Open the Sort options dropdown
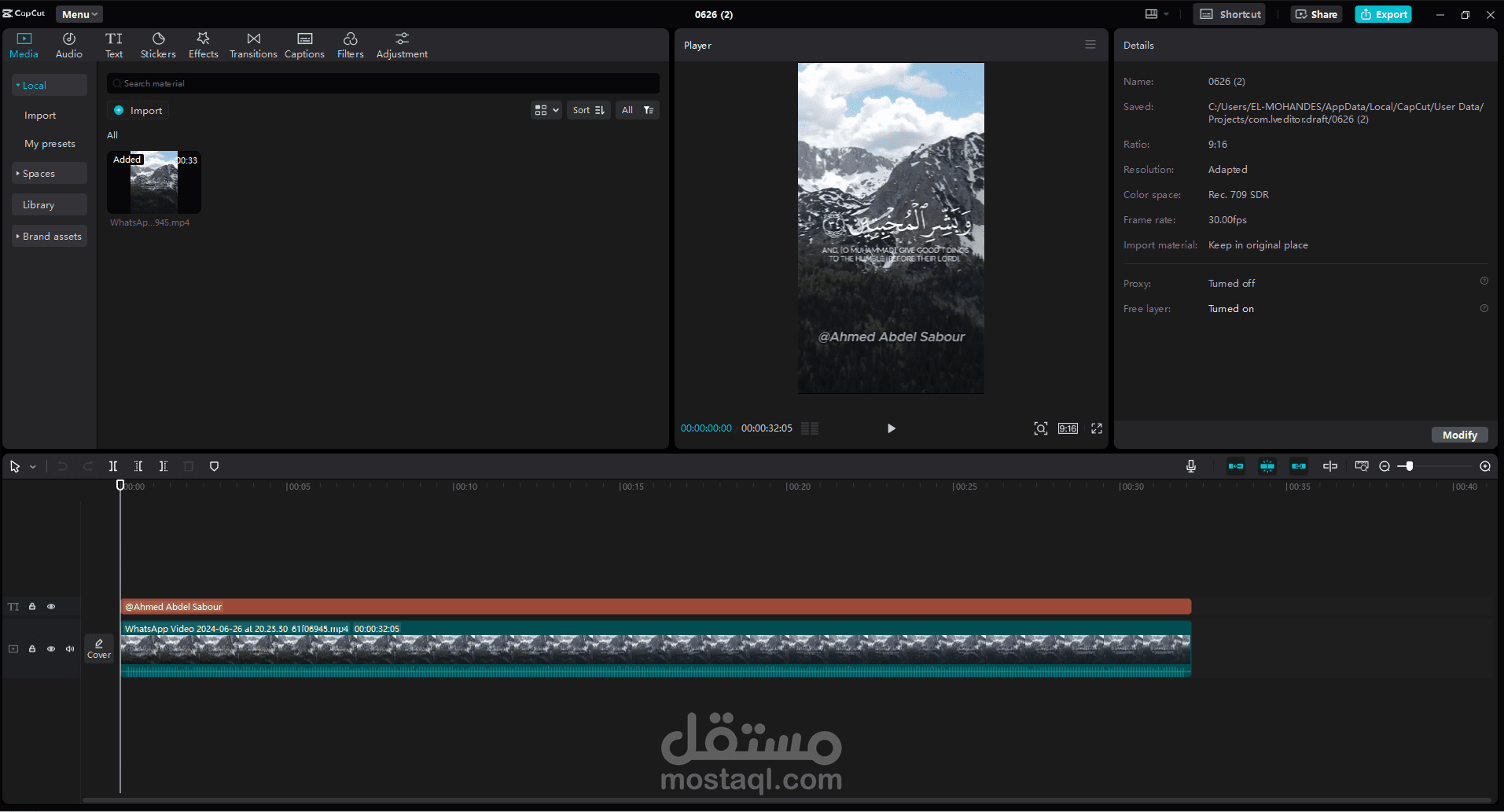Viewport: 1504px width, 812px height. pos(588,110)
